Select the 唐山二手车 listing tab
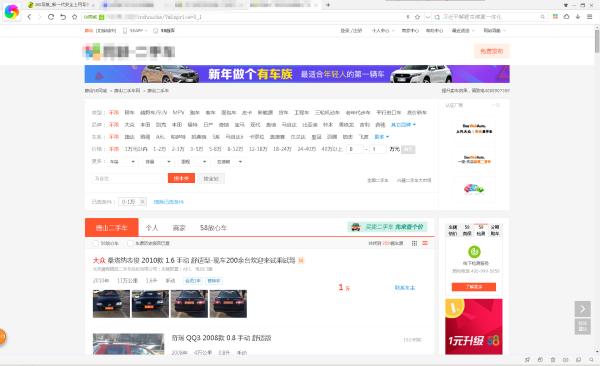This screenshot has width=600, height=366. [112, 228]
